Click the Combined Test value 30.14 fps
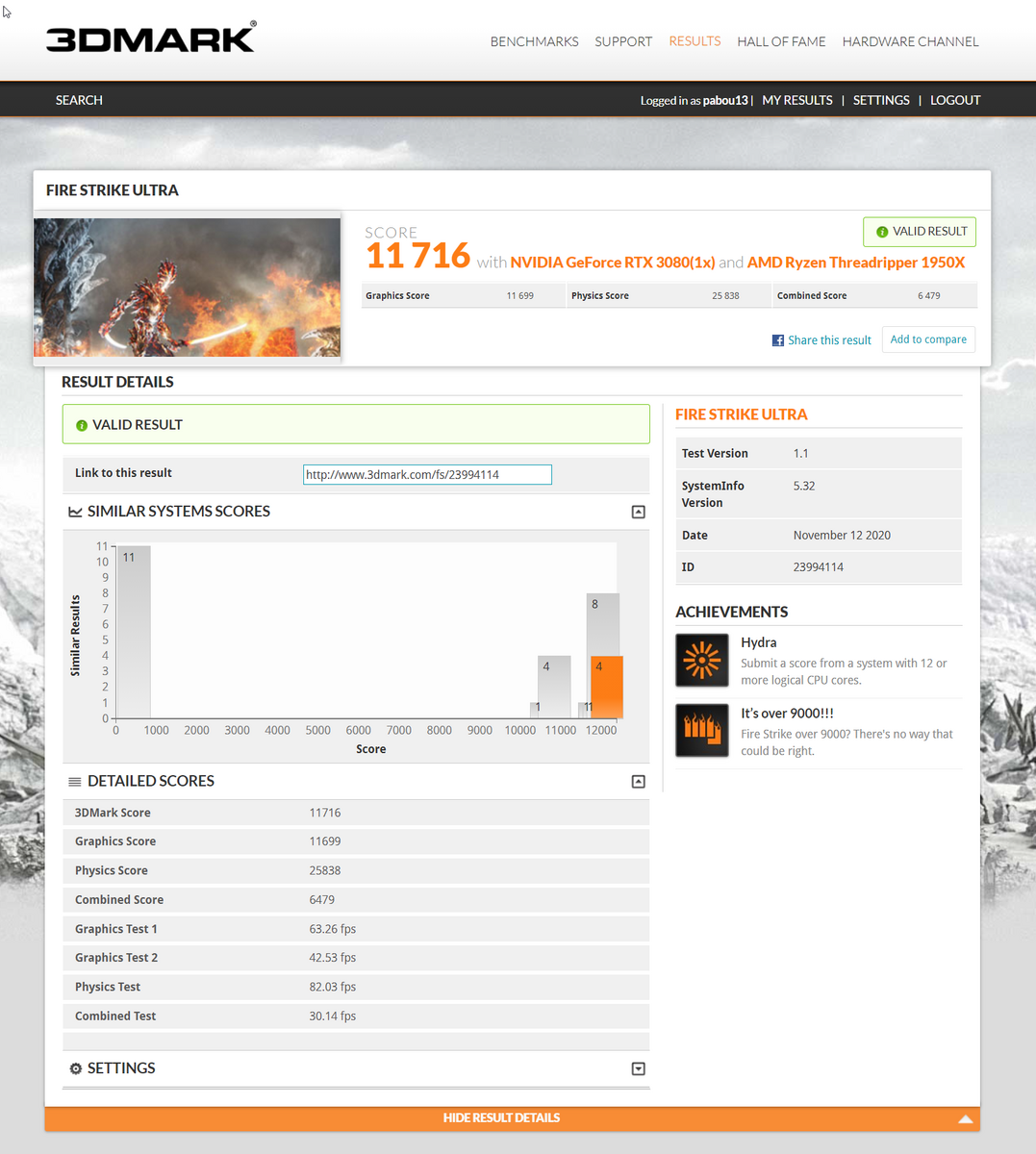 click(333, 1016)
